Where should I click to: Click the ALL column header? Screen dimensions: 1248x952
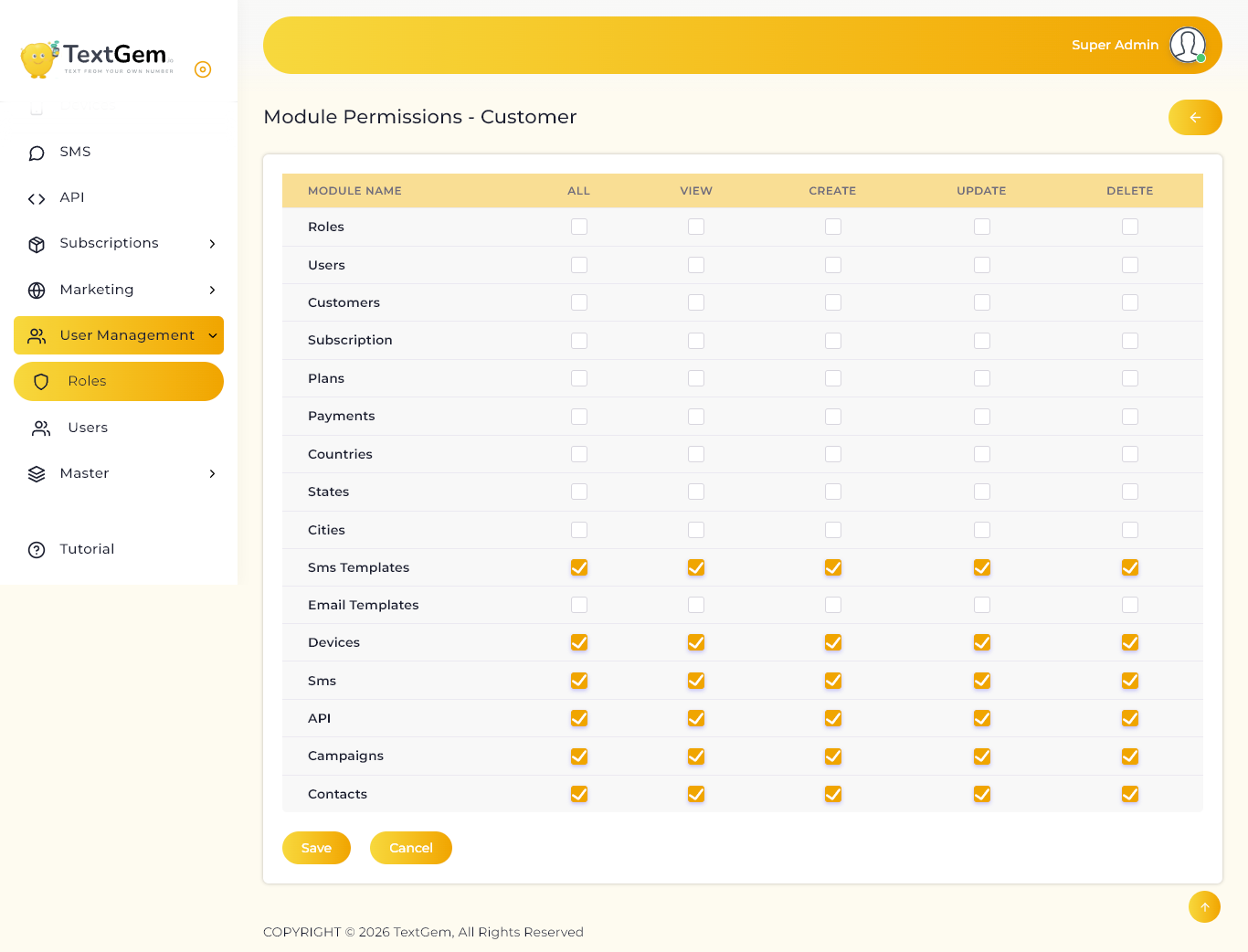click(x=579, y=191)
